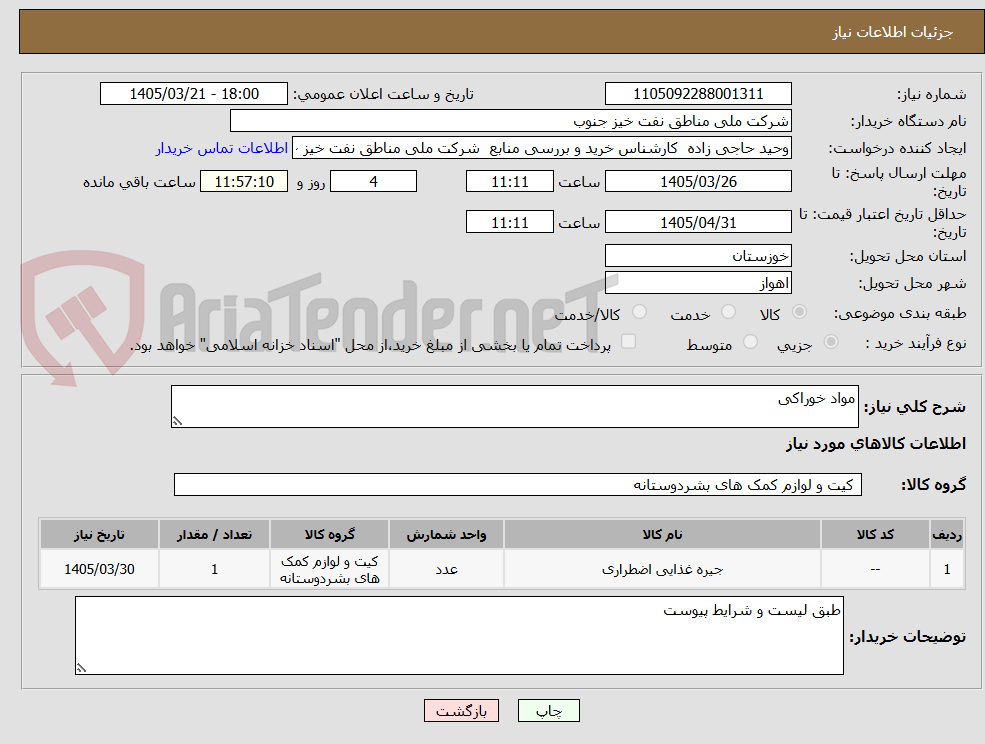
Task: Click the گروه کالا column header
Action: (x=329, y=535)
